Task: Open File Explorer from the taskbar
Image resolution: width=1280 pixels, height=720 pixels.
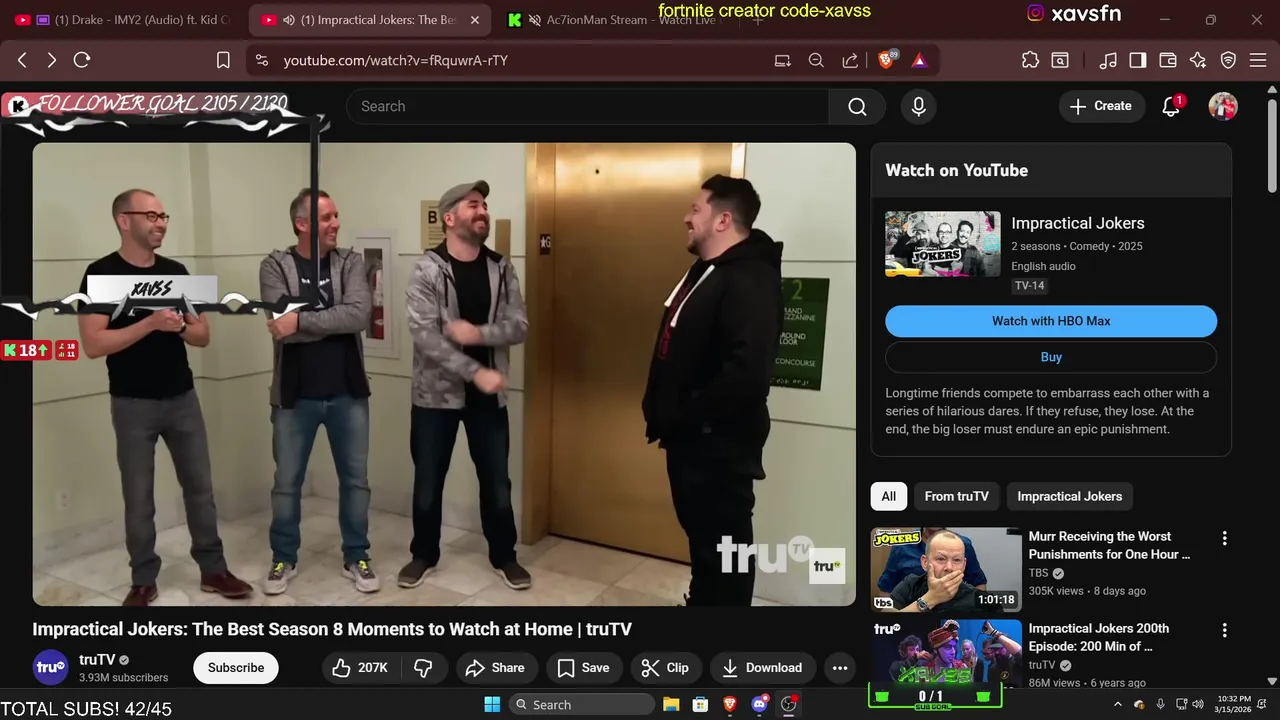Action: [x=671, y=704]
